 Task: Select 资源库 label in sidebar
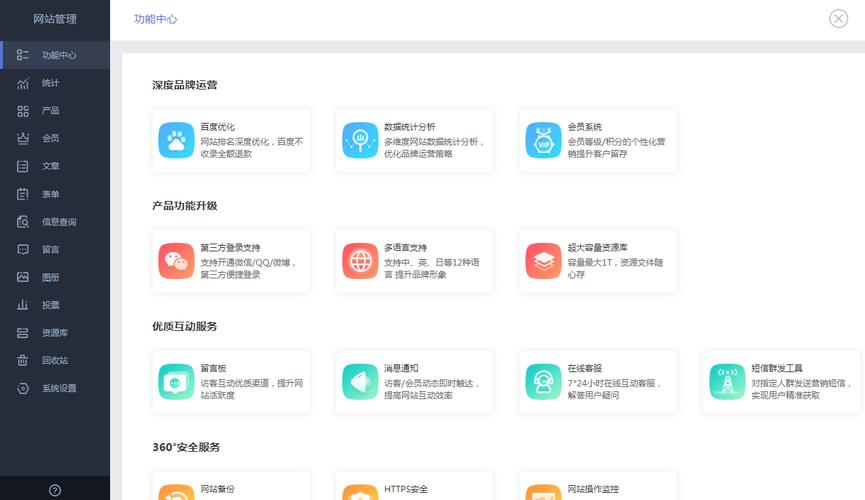[55, 333]
